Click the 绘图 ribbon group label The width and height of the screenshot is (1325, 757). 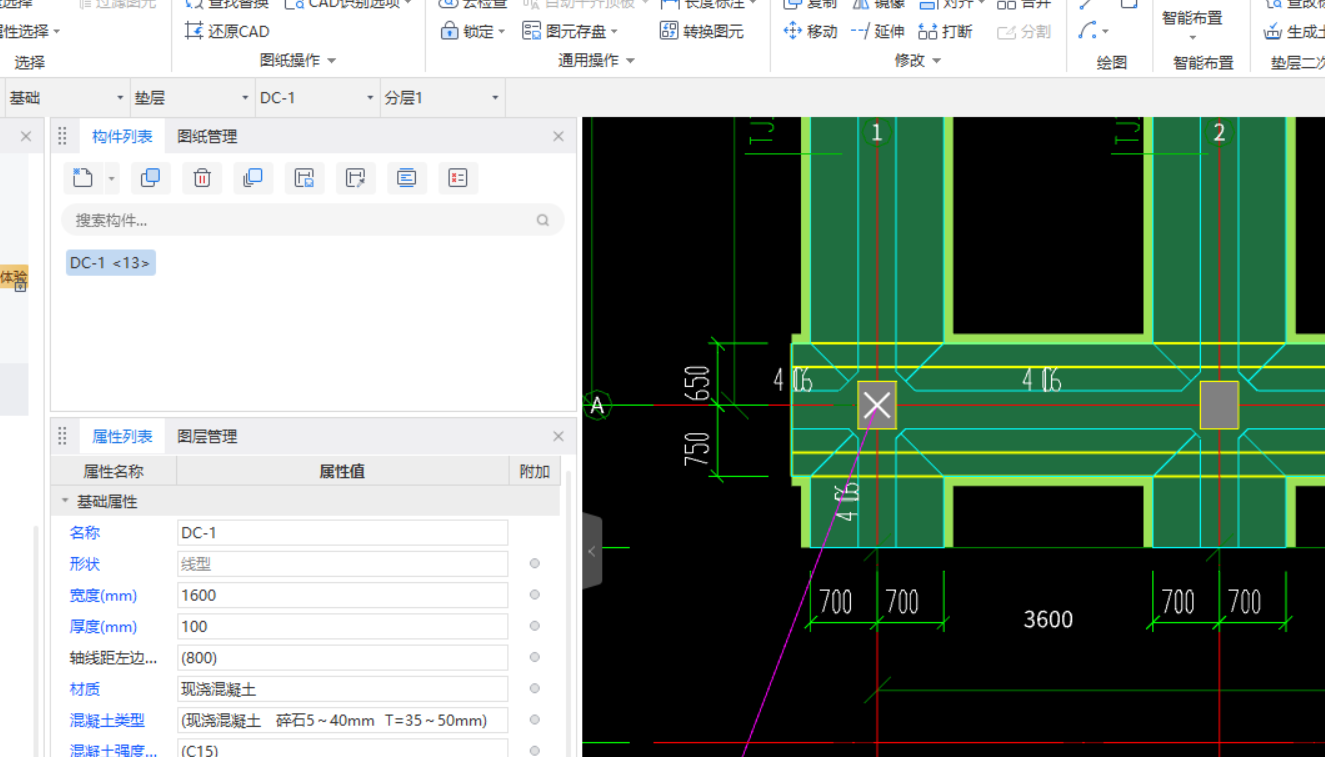point(1112,62)
